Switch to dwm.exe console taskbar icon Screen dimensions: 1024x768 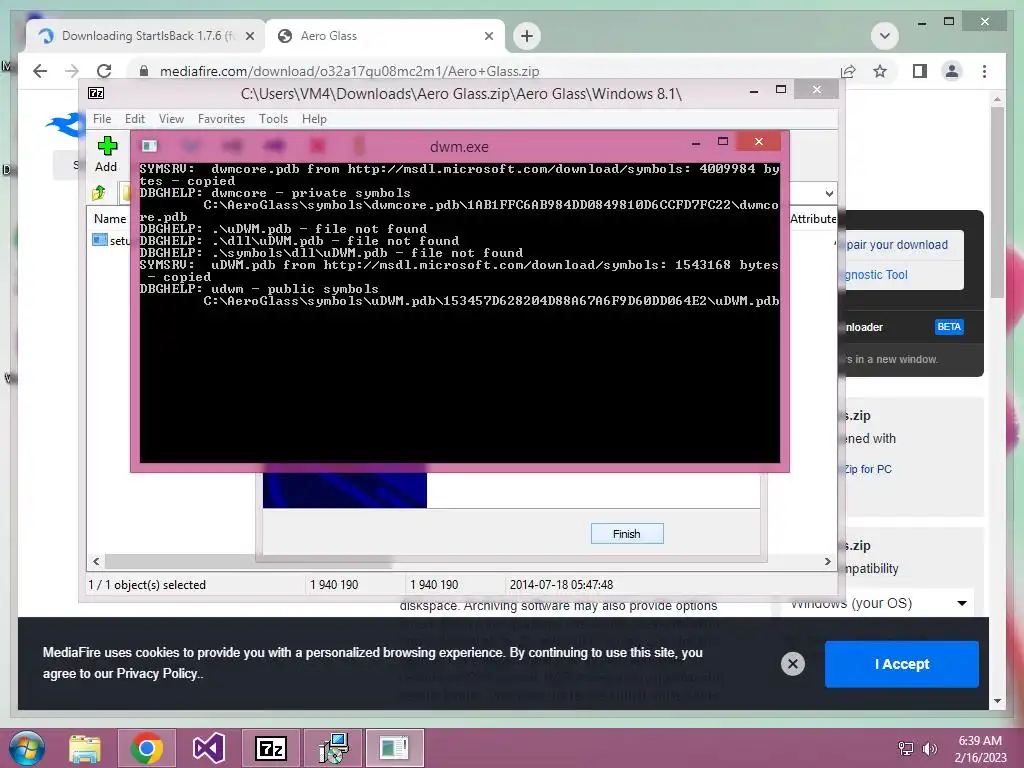coord(394,748)
